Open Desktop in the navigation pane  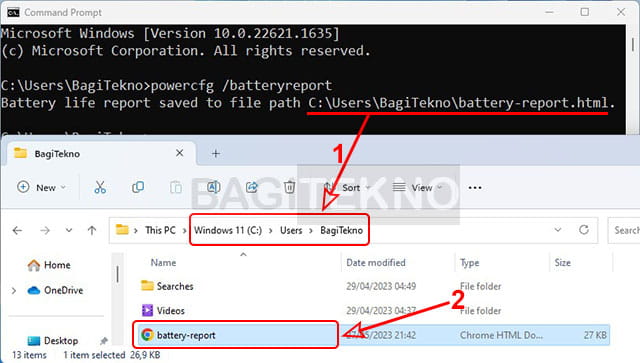tap(52, 341)
